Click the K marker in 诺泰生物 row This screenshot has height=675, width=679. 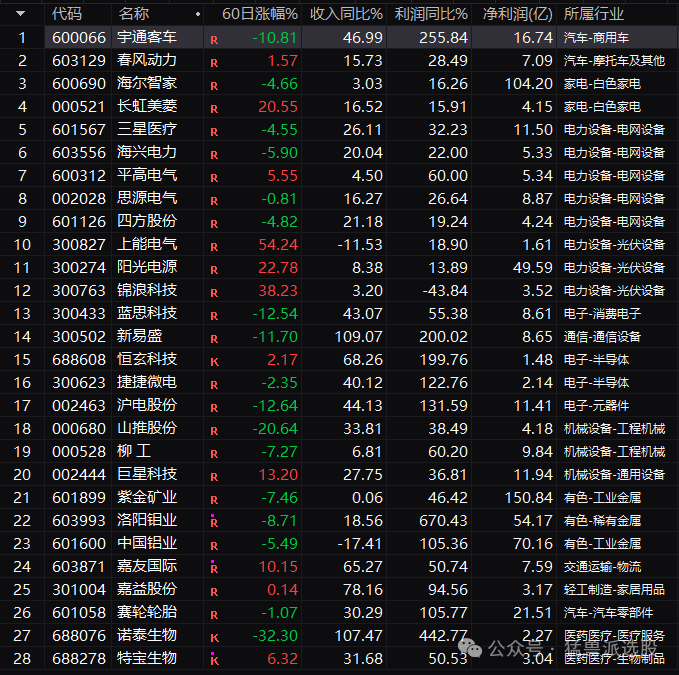pos(214,637)
